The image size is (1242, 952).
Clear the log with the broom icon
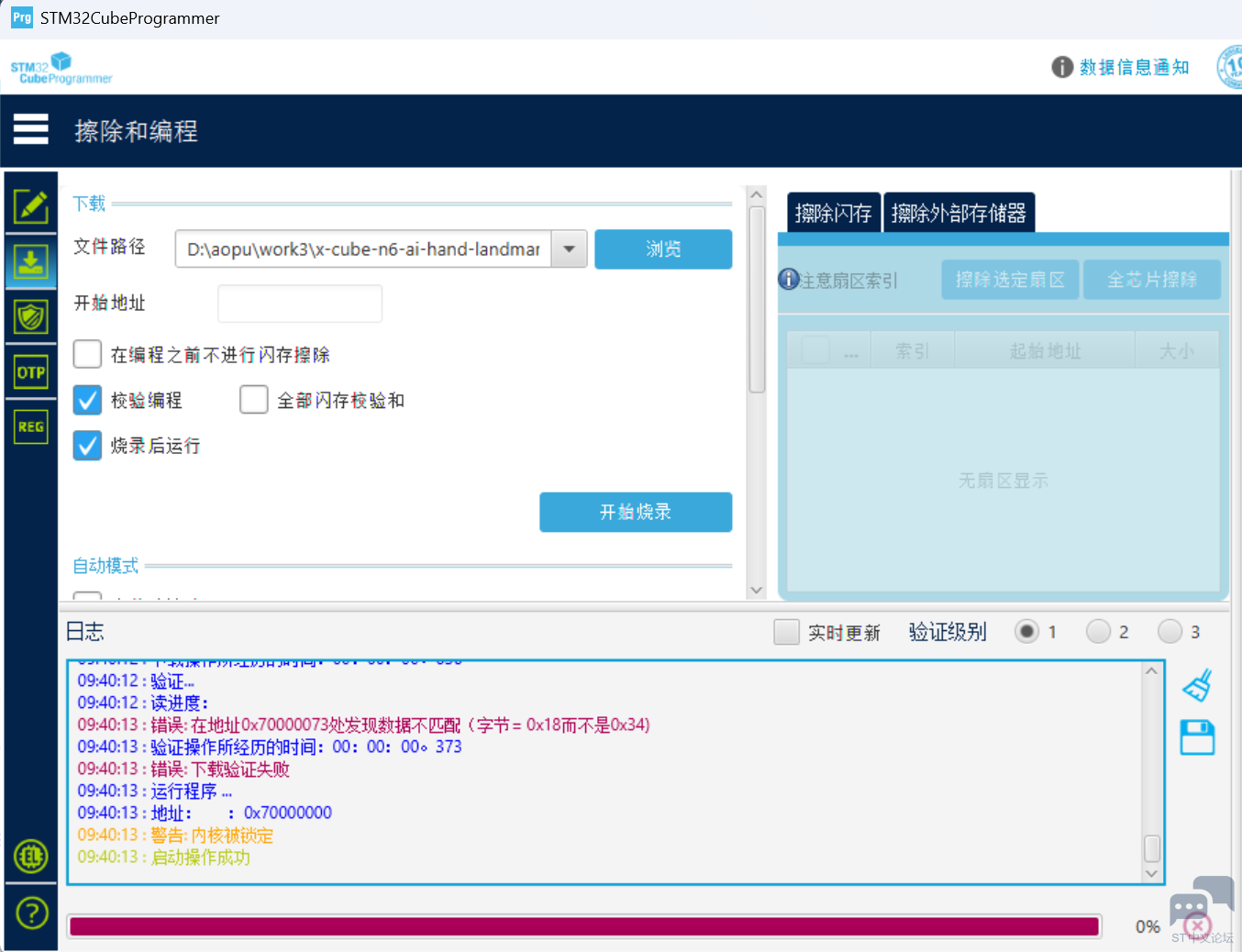(x=1198, y=685)
